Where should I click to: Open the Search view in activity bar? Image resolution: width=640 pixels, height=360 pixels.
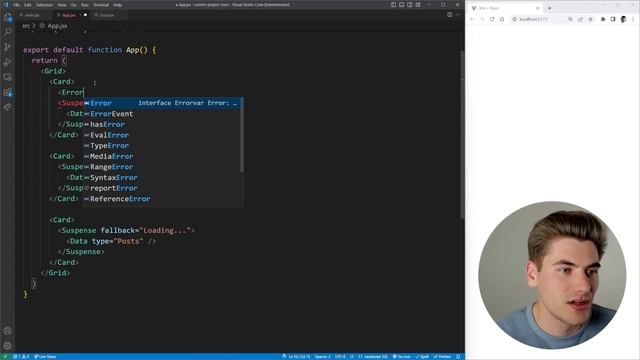pyautogui.click(x=7, y=31)
